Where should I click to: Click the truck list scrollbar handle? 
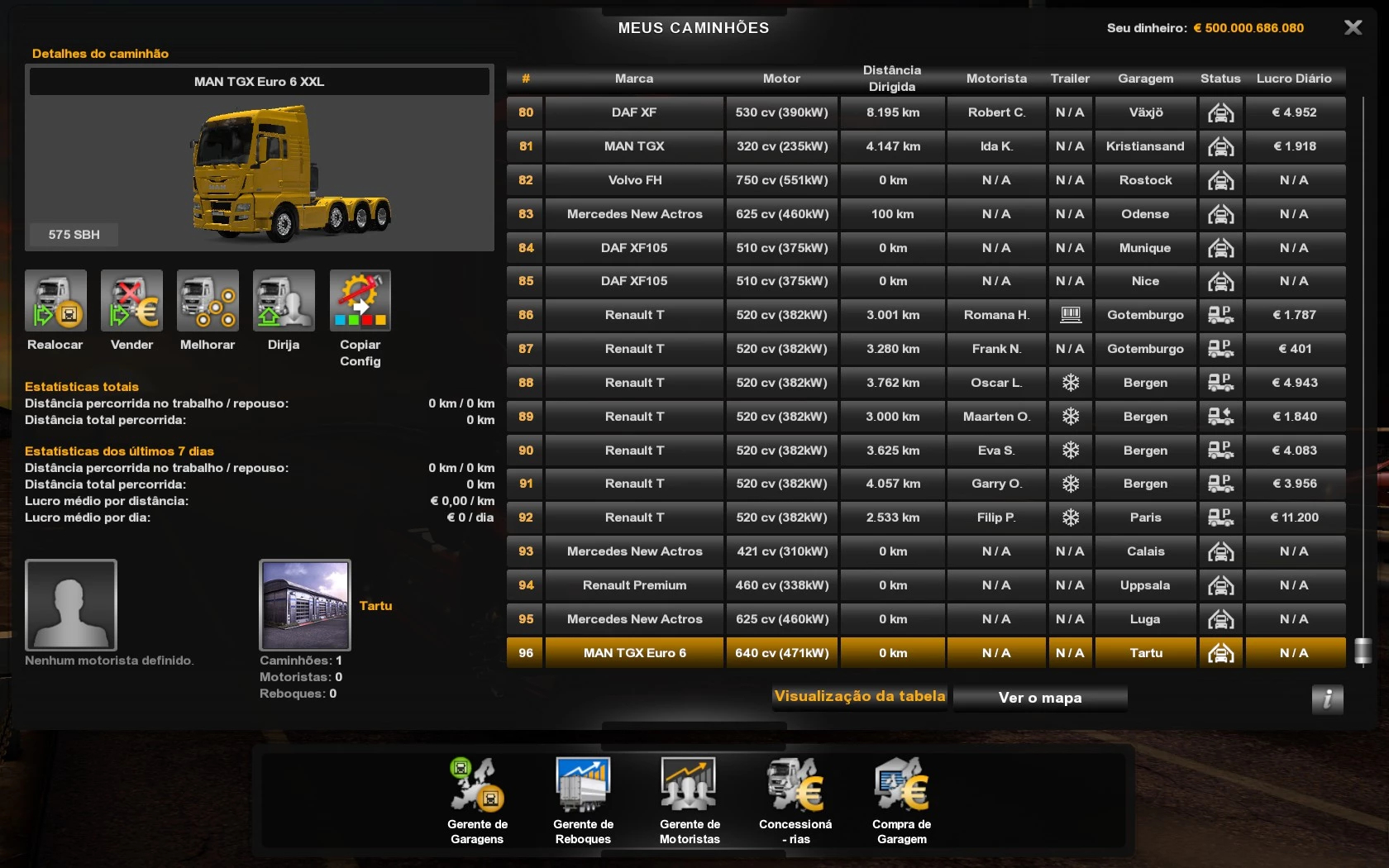[1363, 651]
